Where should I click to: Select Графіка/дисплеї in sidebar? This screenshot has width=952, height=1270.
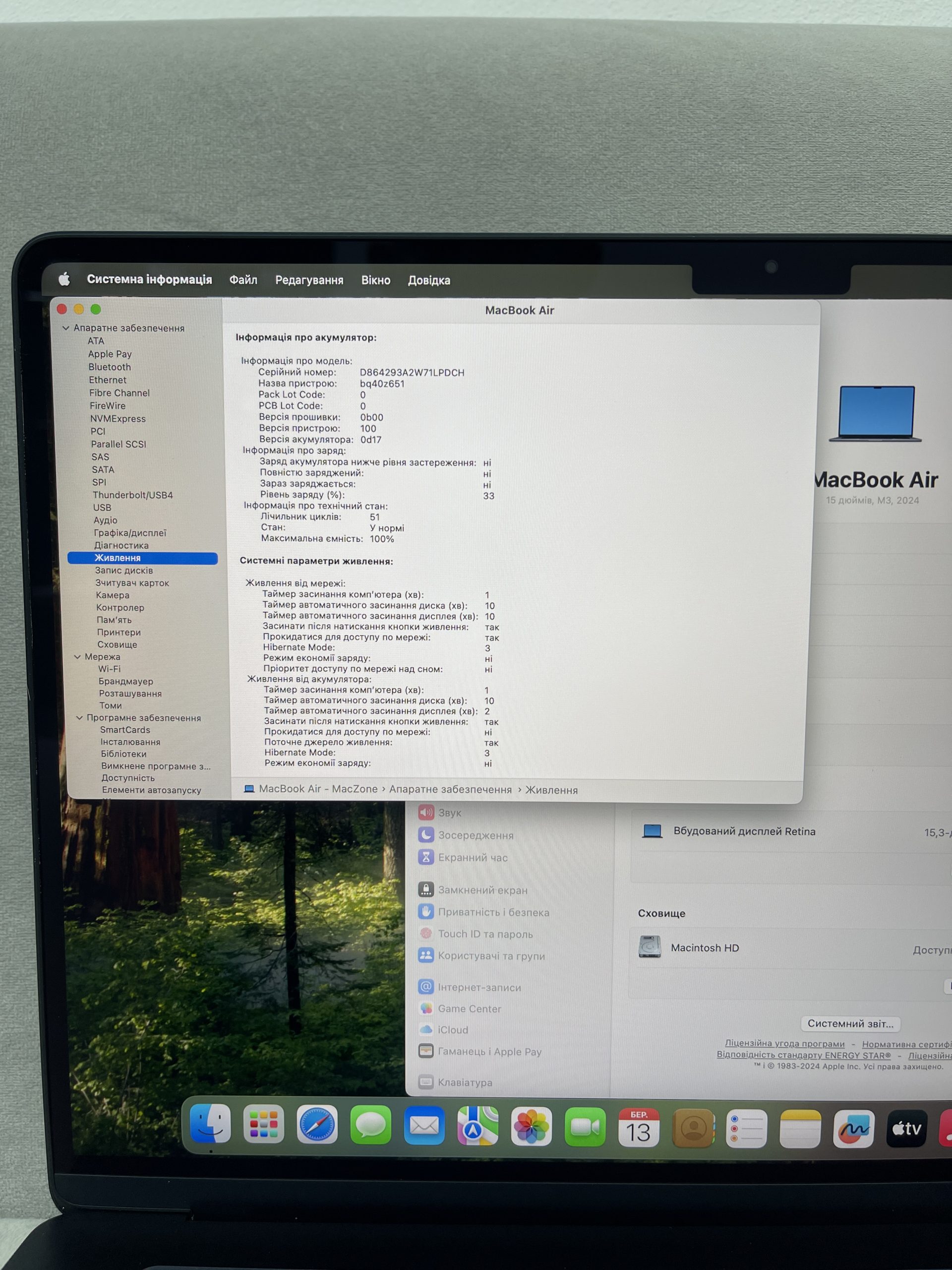click(130, 533)
